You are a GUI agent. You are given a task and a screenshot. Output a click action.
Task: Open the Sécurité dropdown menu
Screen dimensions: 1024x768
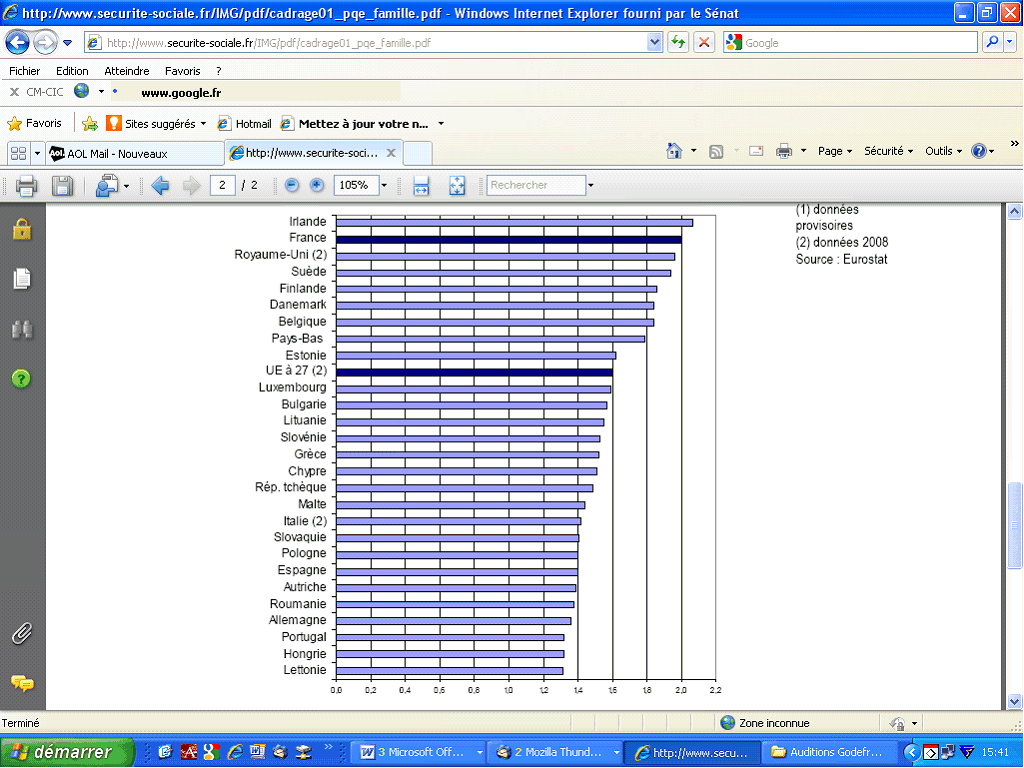[x=888, y=151]
